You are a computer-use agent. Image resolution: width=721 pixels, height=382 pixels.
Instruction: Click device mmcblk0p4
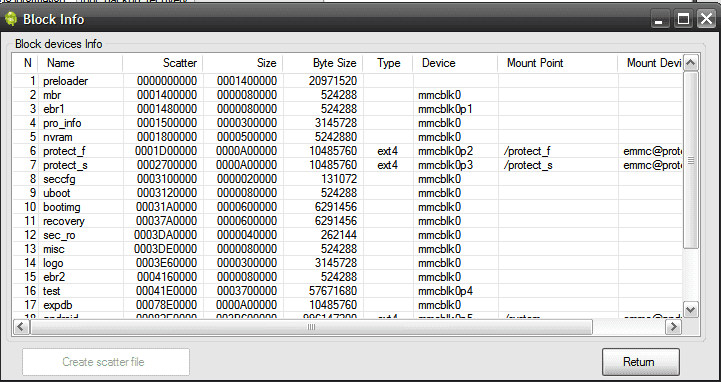(446, 291)
